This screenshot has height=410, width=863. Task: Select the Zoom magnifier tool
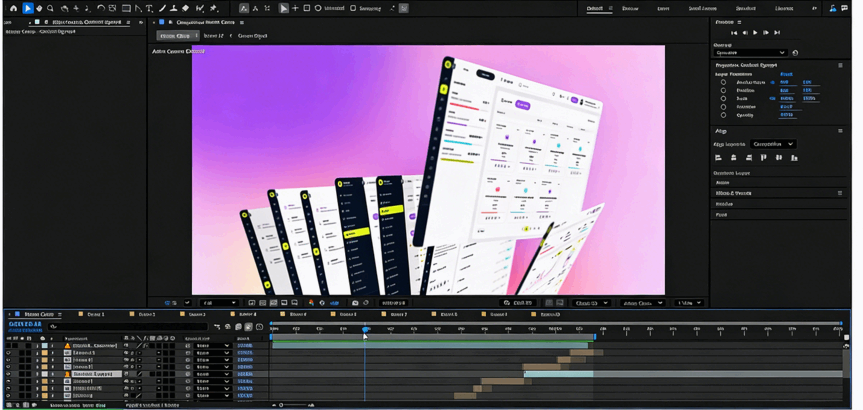tap(50, 8)
